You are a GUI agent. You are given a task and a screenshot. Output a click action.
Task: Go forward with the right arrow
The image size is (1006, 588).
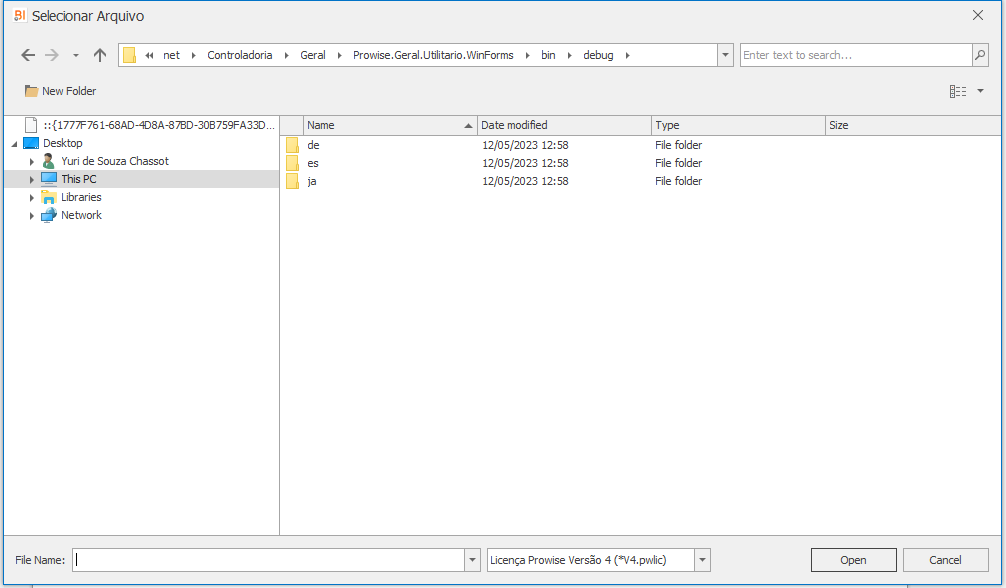tap(52, 55)
